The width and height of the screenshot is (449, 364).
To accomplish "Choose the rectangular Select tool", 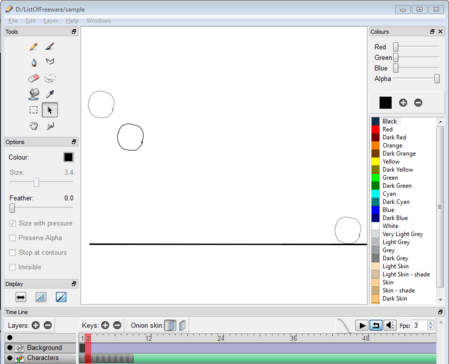I will click(33, 110).
